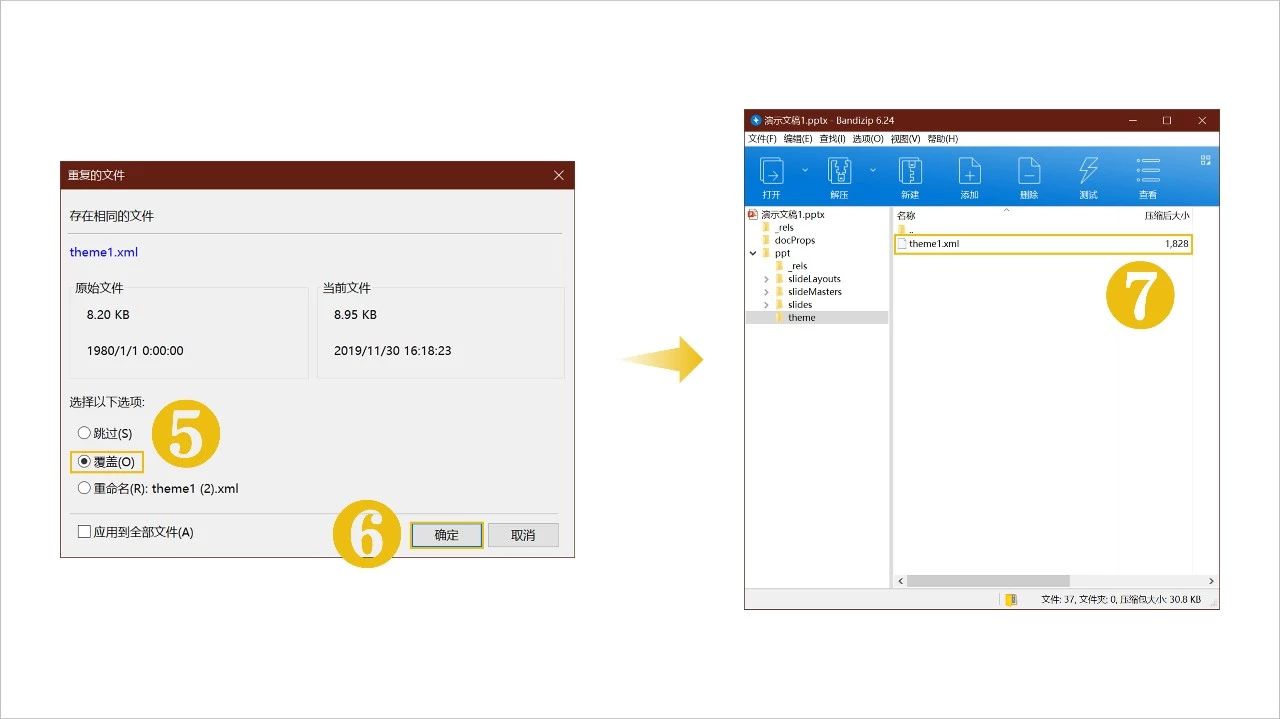1280x719 pixels.
Task: Click the grid layout icon at toolbar corner
Action: [x=1205, y=160]
